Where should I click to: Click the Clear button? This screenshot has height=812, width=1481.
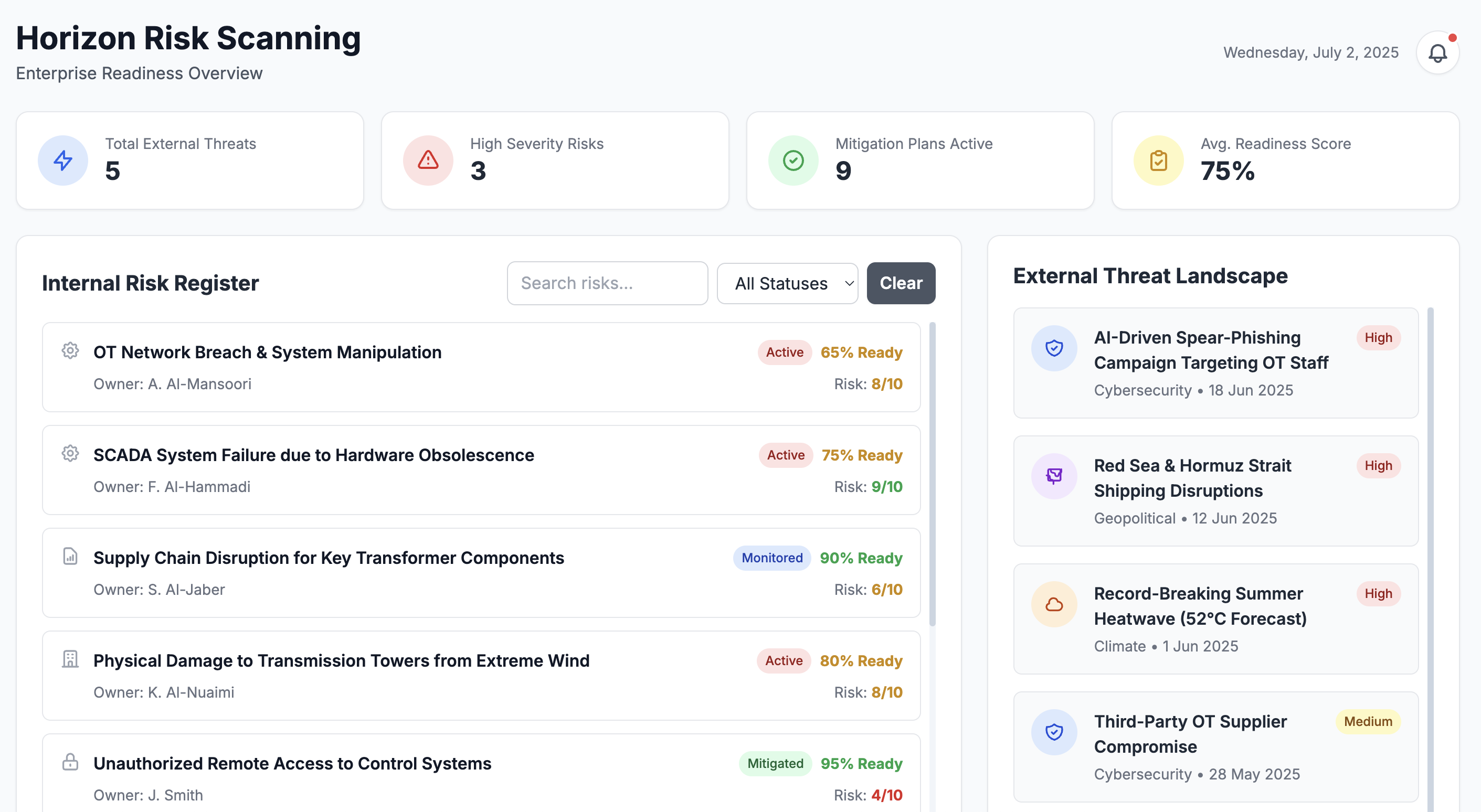pos(901,283)
